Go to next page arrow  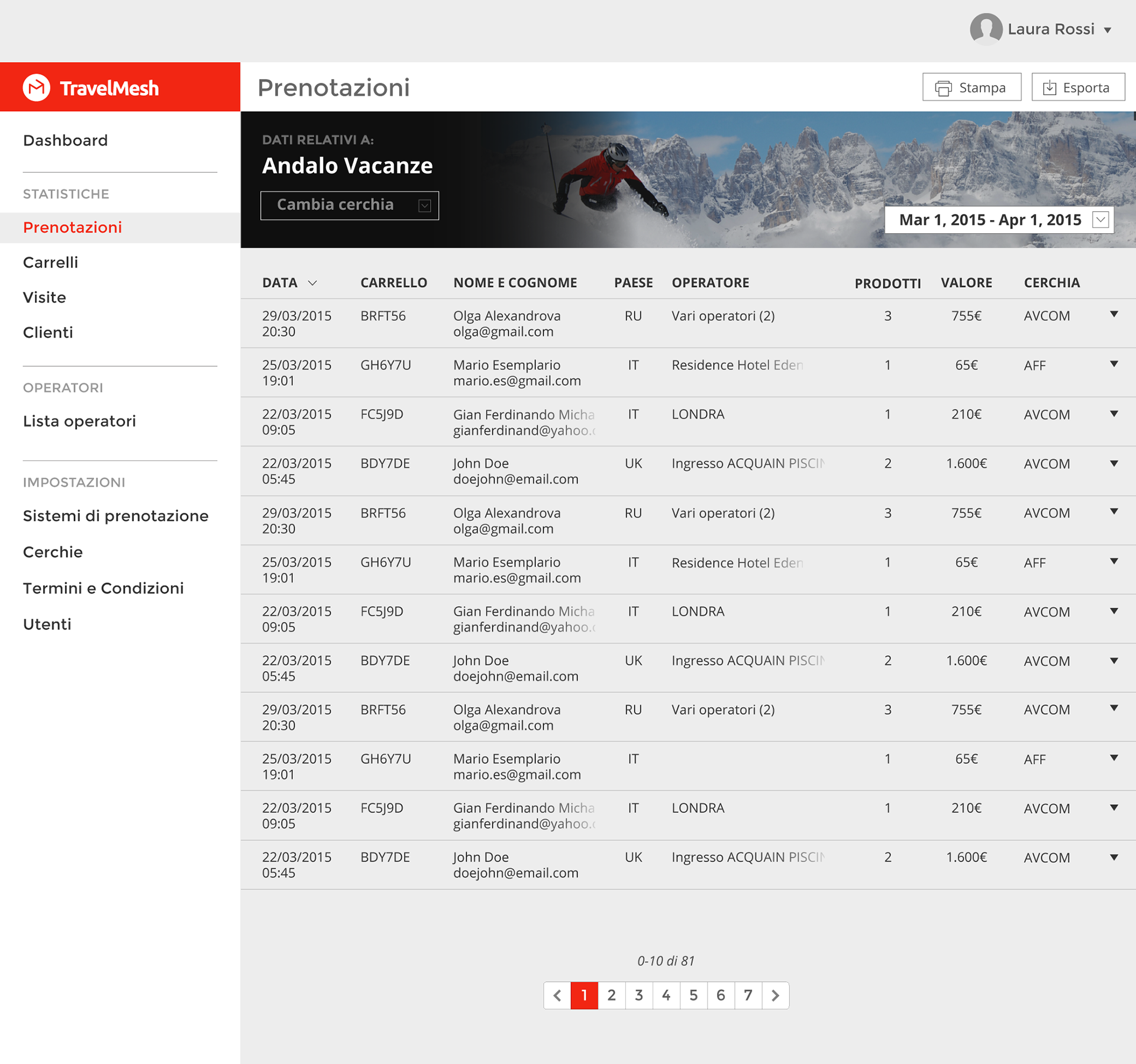tap(776, 995)
